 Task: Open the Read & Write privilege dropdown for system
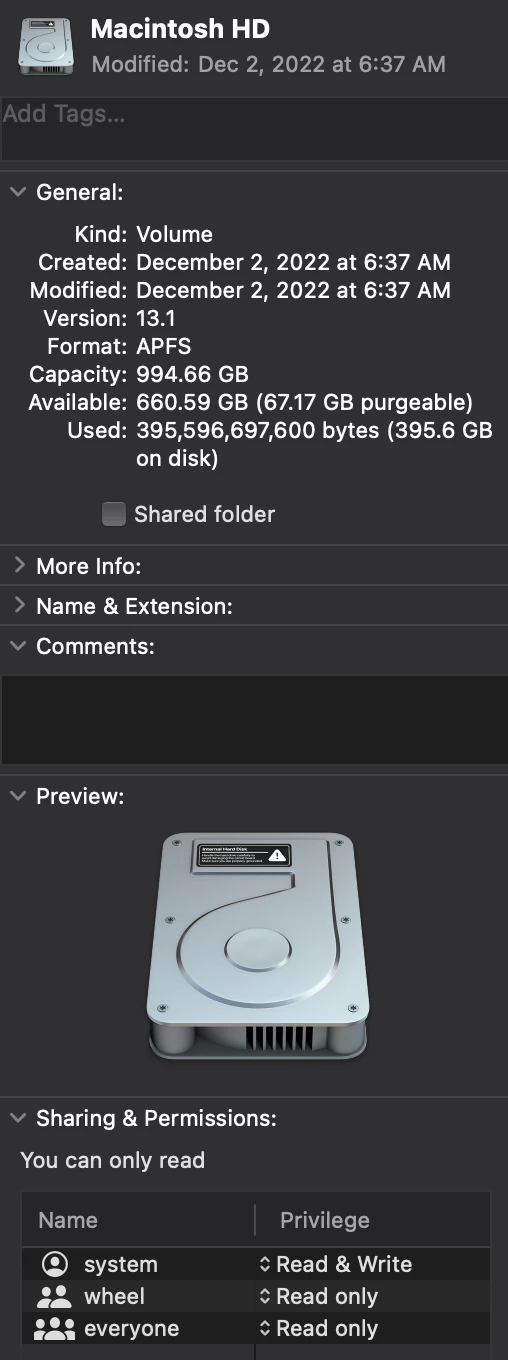pos(335,1264)
